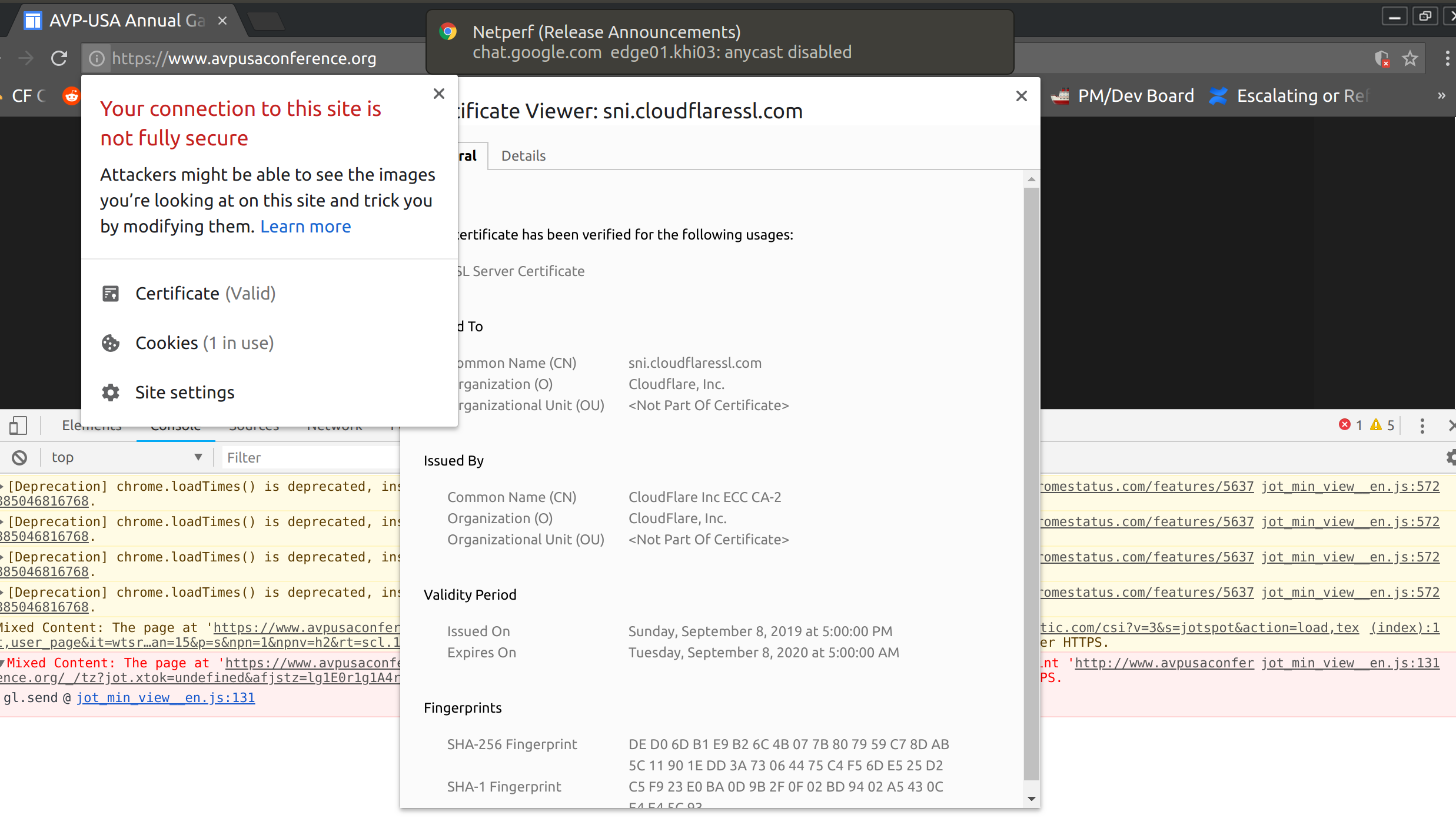Screen dimensions: 1456x818
Task: Close the AVP-USA Annual tab
Action: [222, 21]
